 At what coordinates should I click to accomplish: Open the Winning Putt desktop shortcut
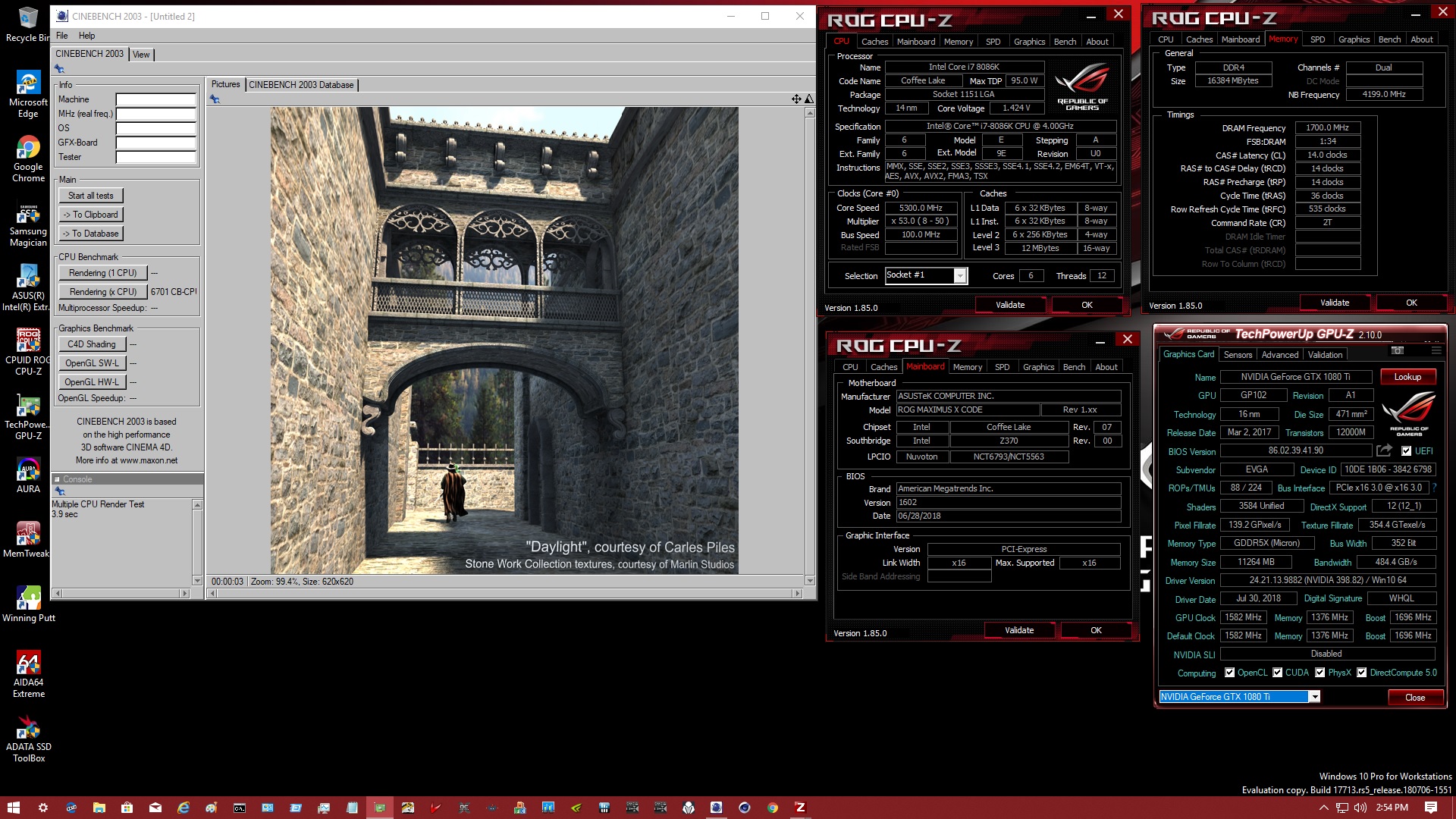point(27,604)
